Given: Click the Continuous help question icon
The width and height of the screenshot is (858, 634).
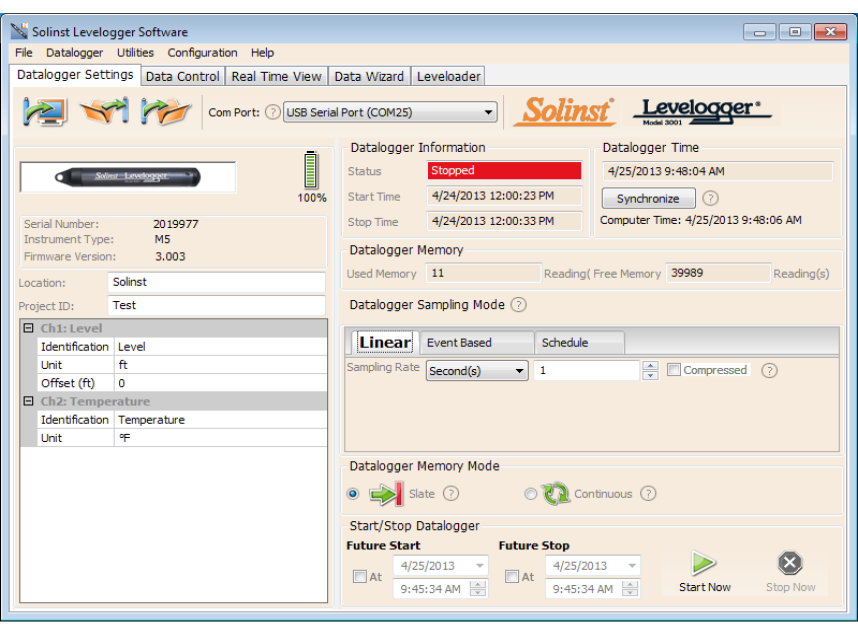Looking at the screenshot, I should click(x=648, y=494).
